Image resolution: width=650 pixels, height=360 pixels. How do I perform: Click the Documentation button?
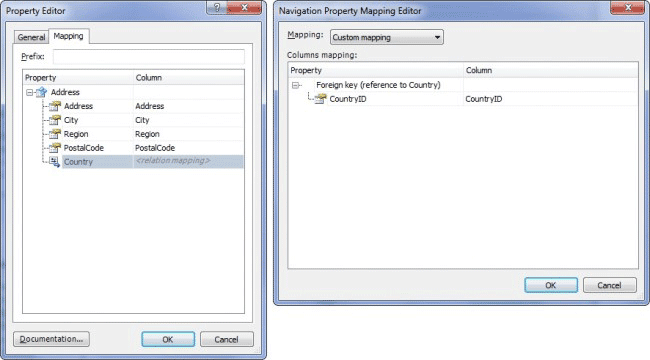tap(51, 339)
